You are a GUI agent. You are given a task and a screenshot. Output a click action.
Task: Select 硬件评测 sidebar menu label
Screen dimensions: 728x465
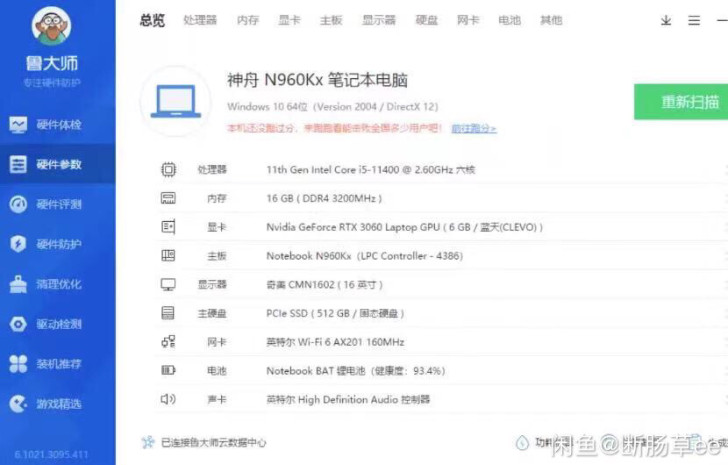click(59, 204)
